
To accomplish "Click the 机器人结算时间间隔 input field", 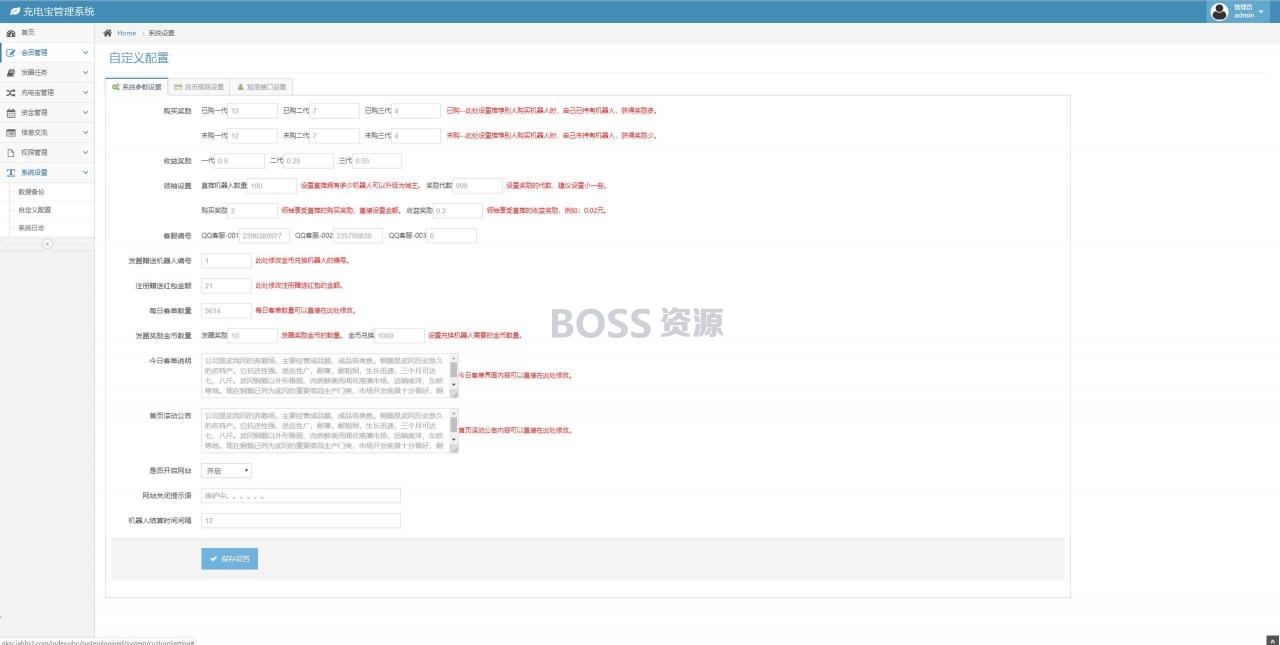I will 300,520.
